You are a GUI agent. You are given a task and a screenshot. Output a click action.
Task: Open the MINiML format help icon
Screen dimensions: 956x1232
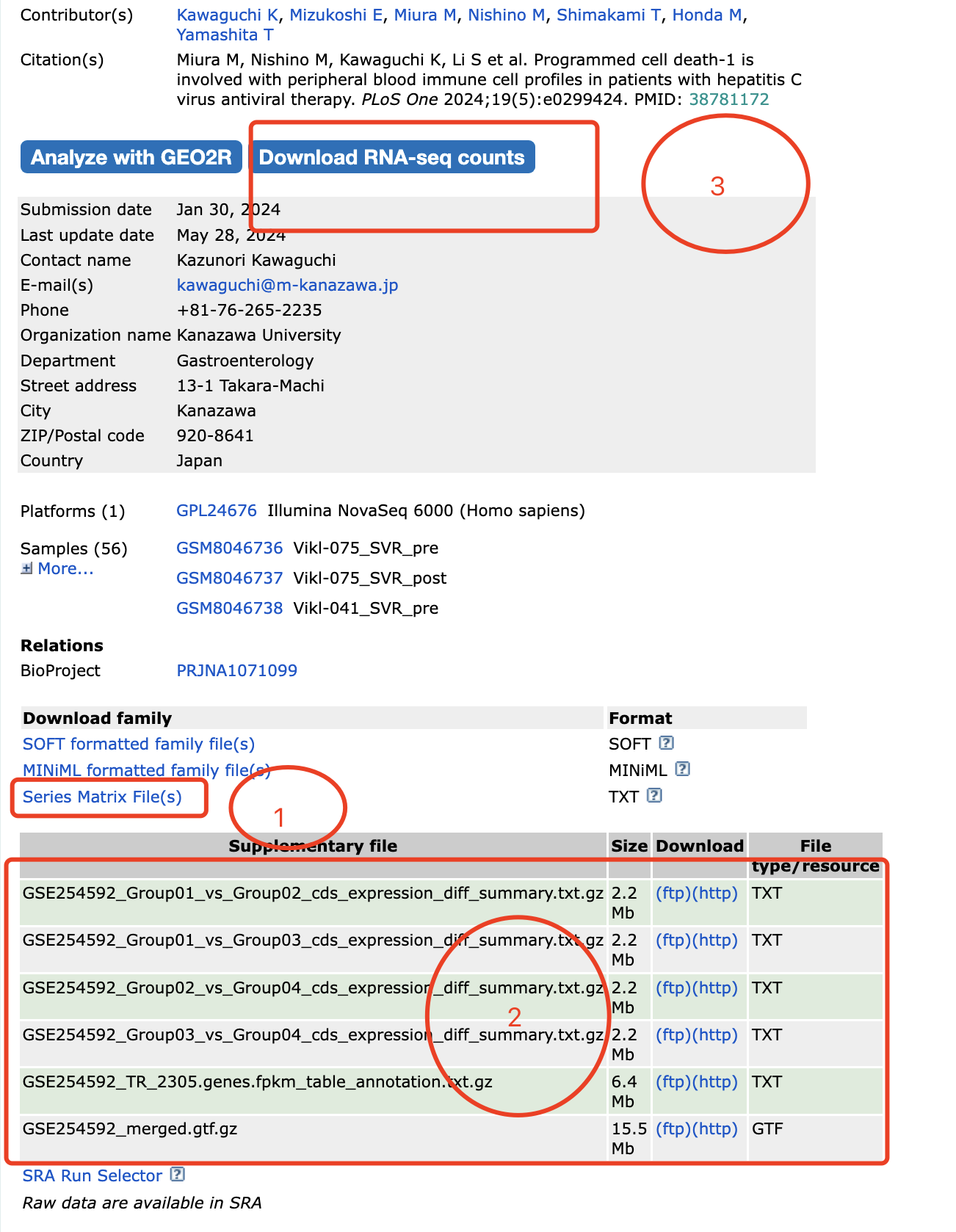682,769
